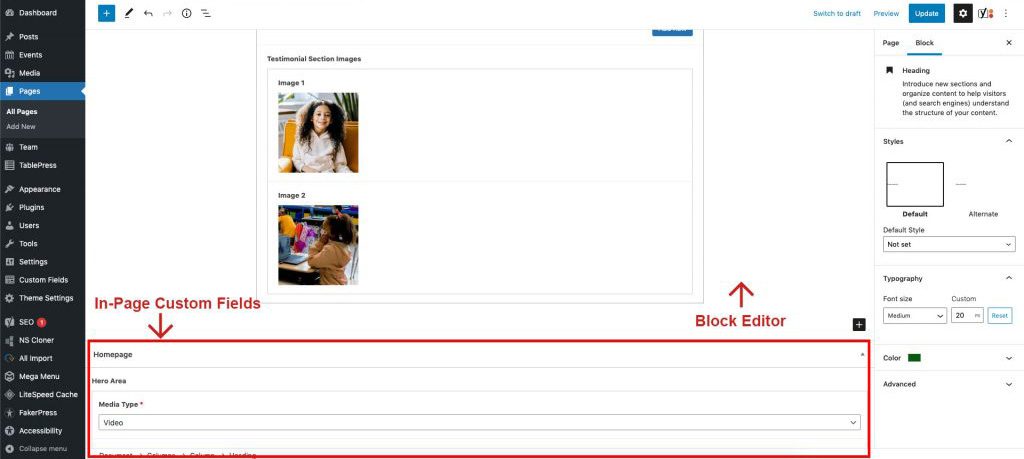Open the Yoast SEO icon in toolbar
The image size is (1024, 459).
pyautogui.click(x=985, y=13)
